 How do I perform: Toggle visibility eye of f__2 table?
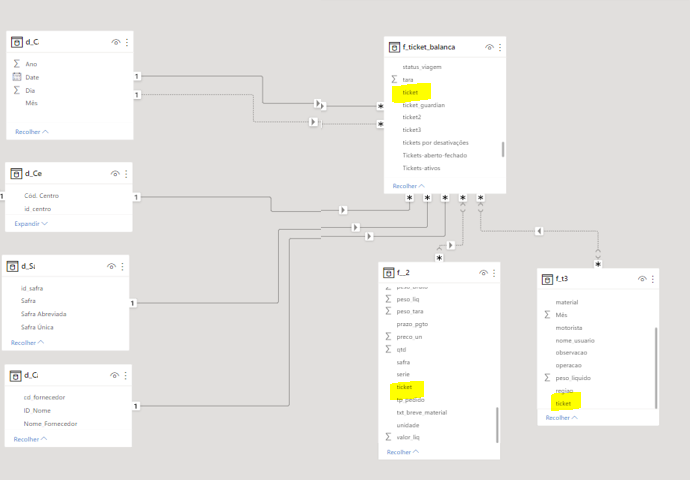click(x=483, y=273)
